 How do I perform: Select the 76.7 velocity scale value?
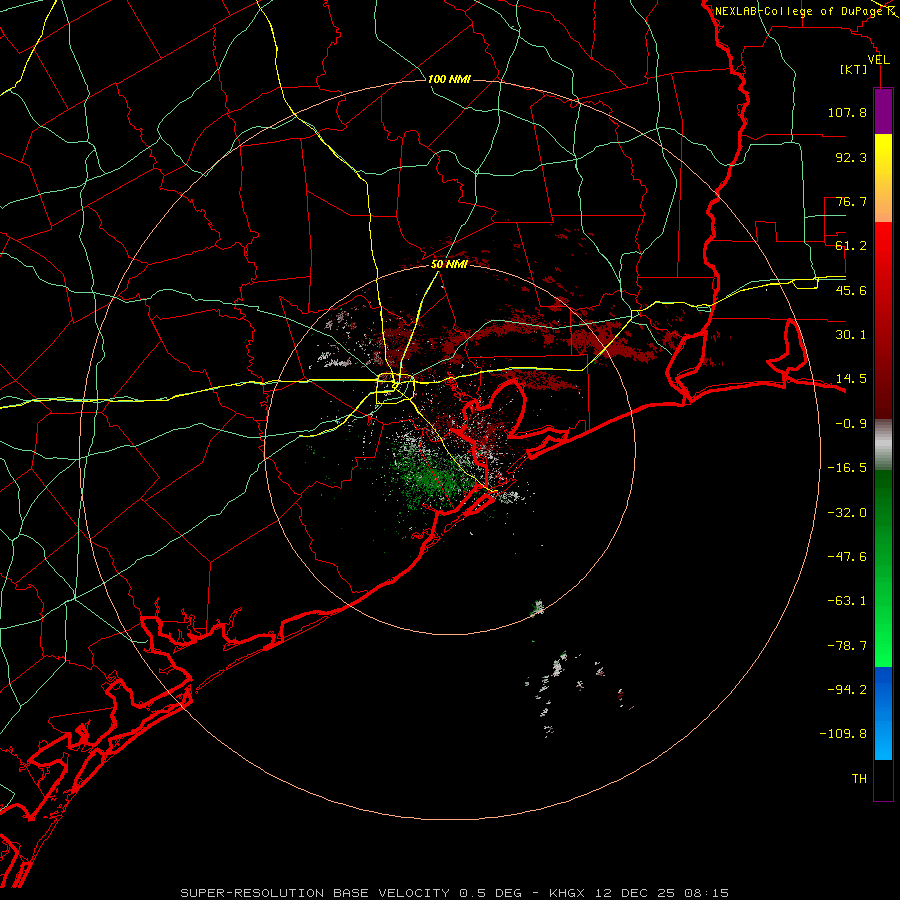coord(851,201)
